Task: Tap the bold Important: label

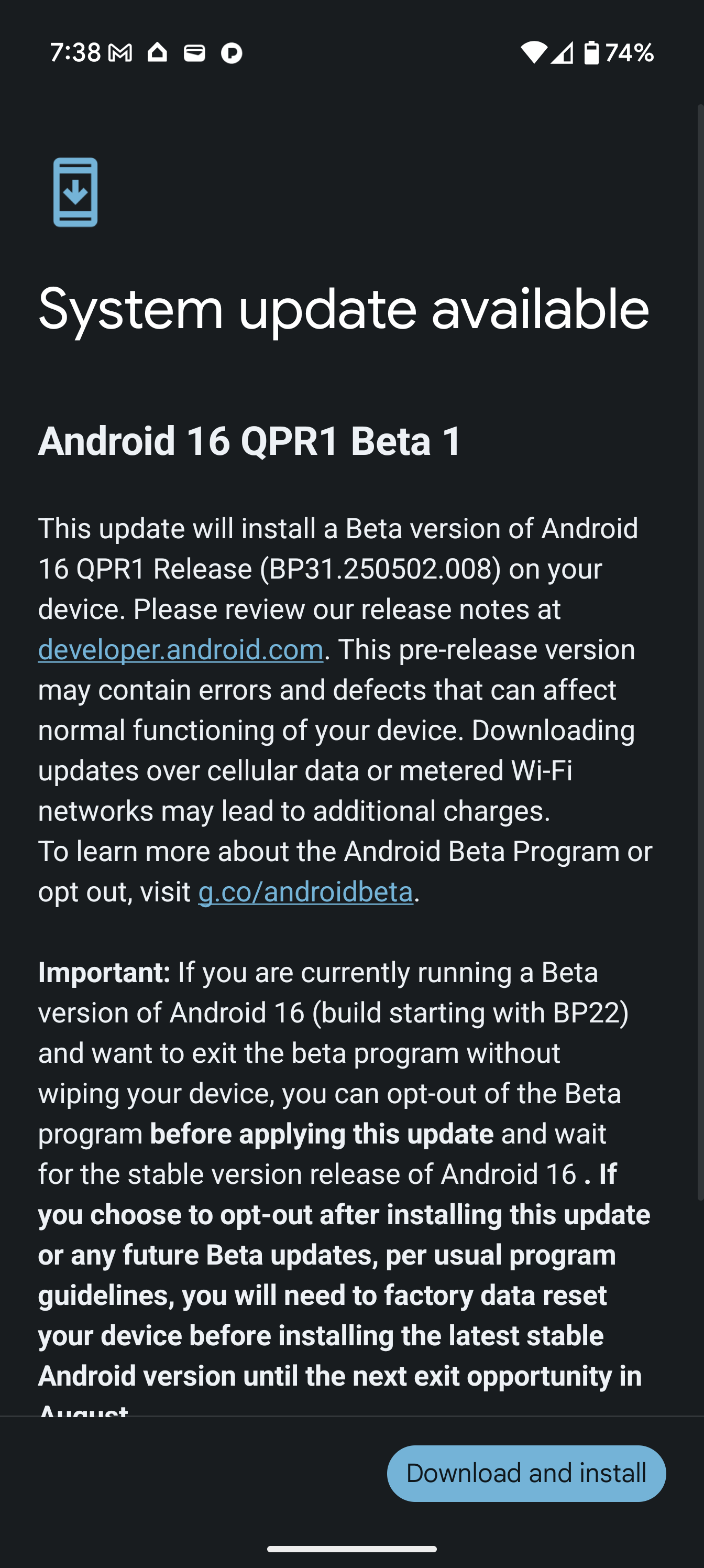Action: [x=104, y=973]
